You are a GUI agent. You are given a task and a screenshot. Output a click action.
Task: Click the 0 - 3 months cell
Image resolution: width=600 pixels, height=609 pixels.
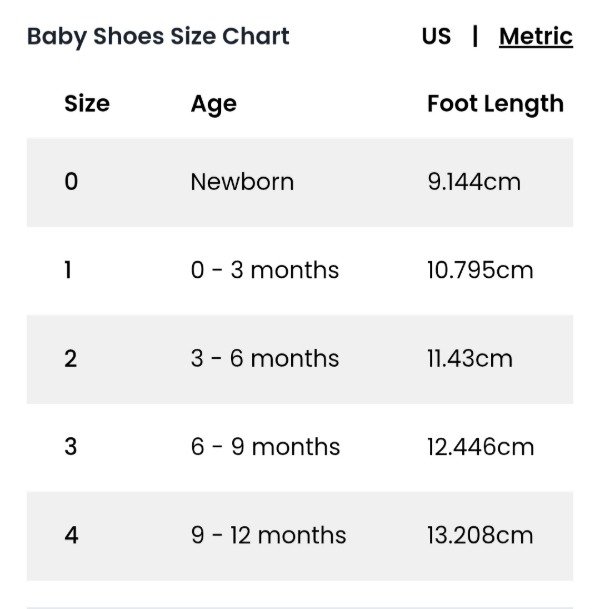(x=264, y=270)
